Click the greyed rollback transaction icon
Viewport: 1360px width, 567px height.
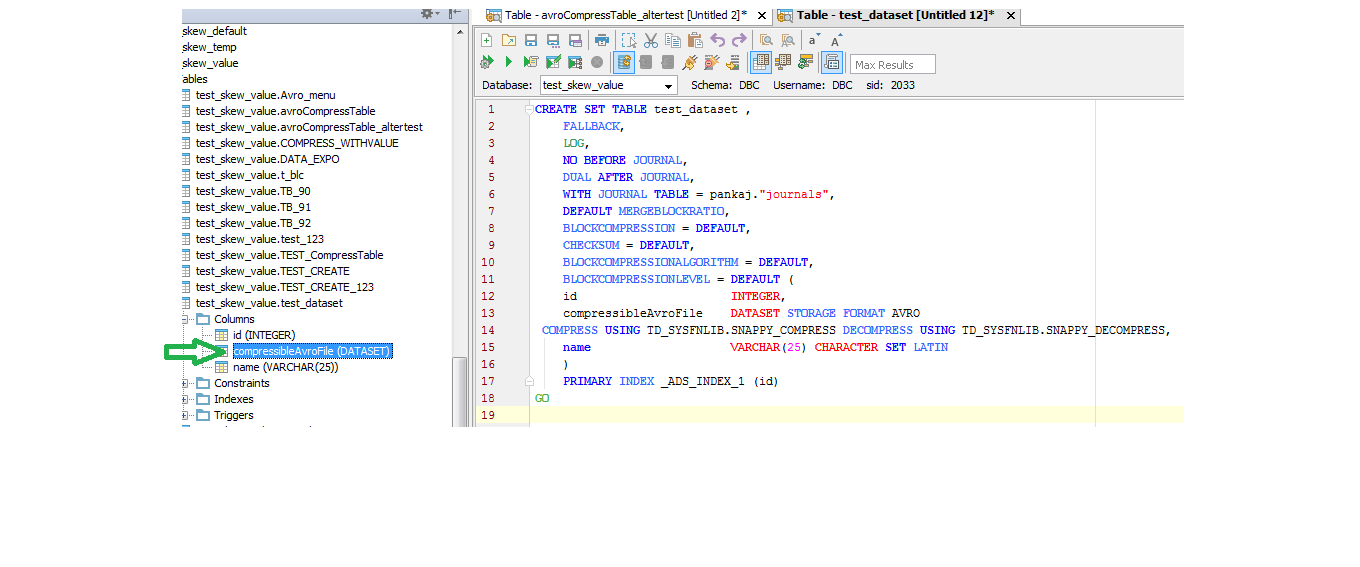pyautogui.click(x=668, y=62)
